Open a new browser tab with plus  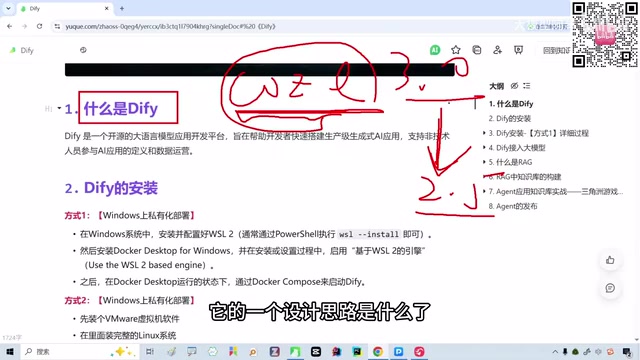coord(122,8)
